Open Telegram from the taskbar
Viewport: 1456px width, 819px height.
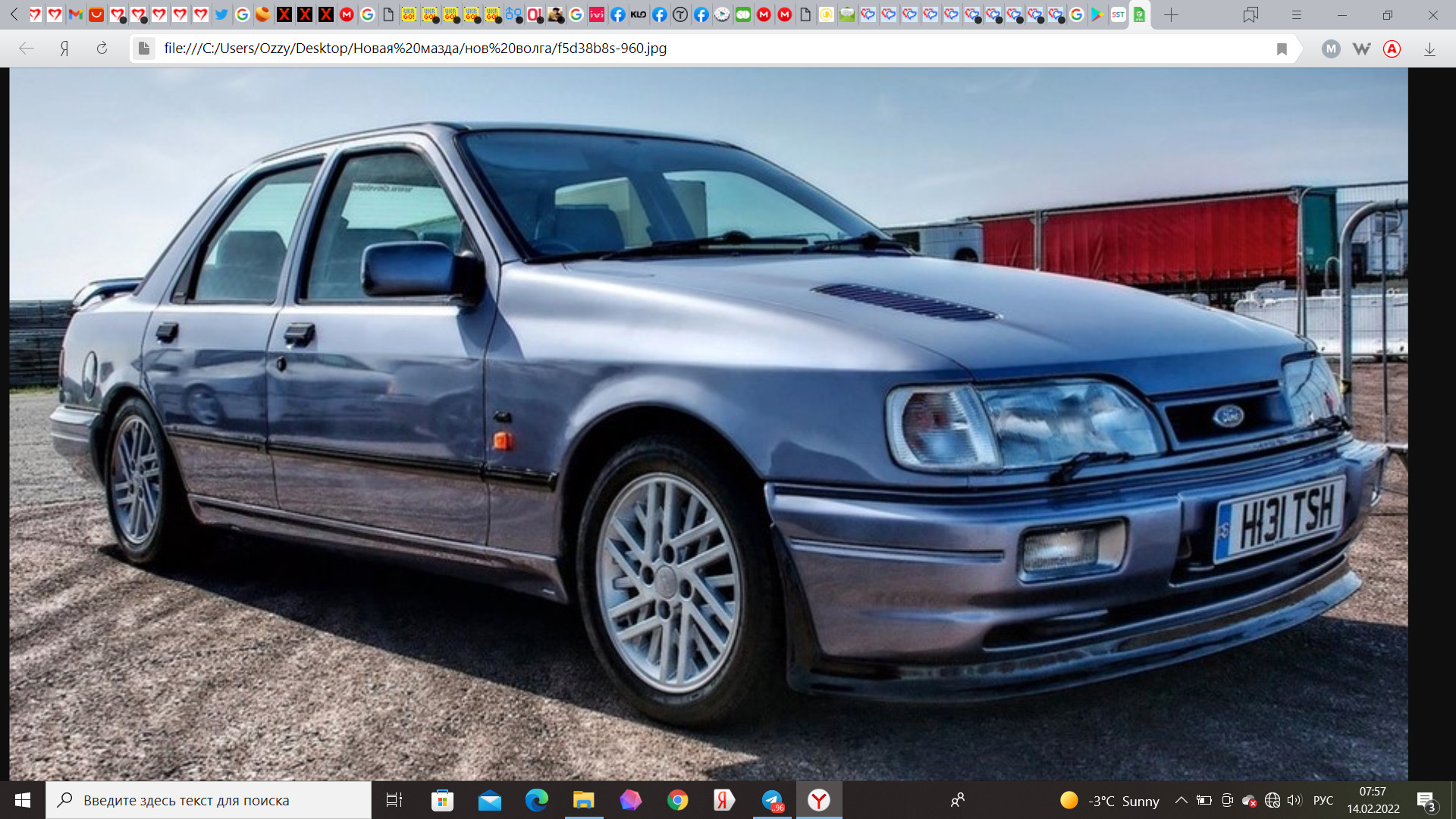(x=773, y=800)
